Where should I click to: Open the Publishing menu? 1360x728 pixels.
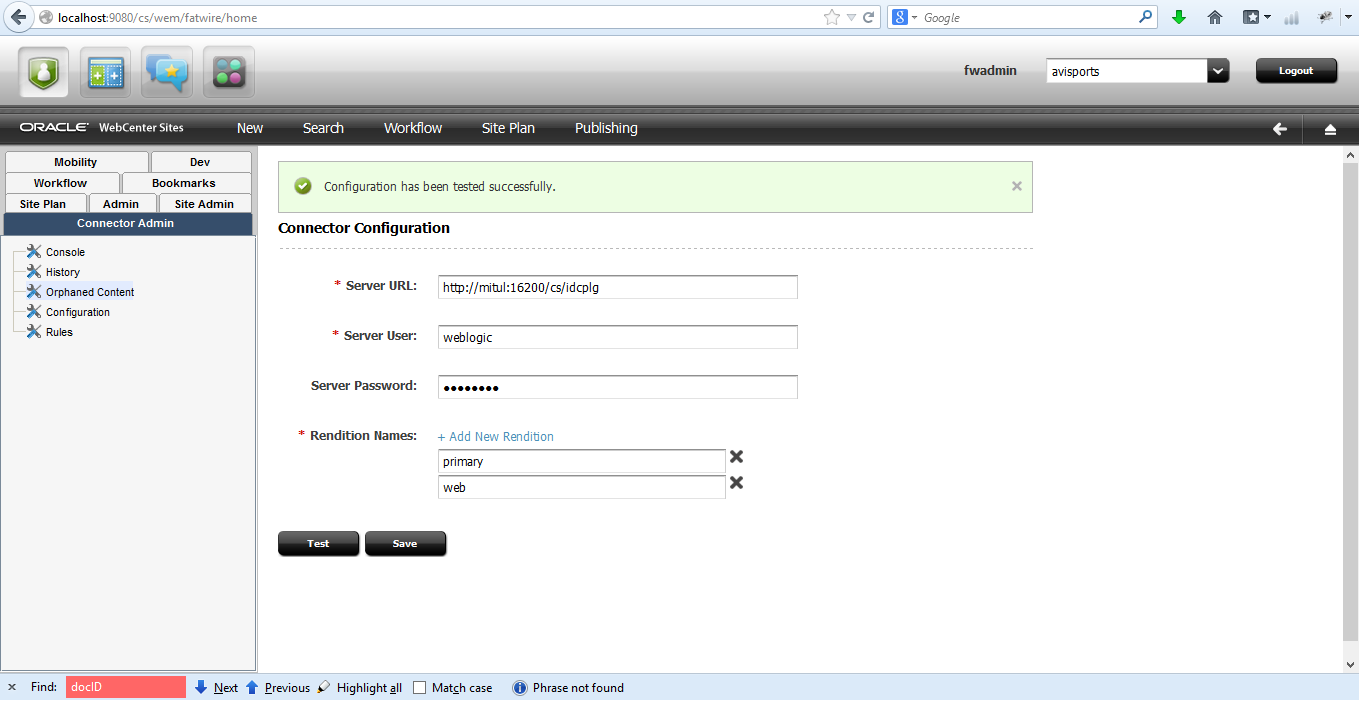(605, 128)
